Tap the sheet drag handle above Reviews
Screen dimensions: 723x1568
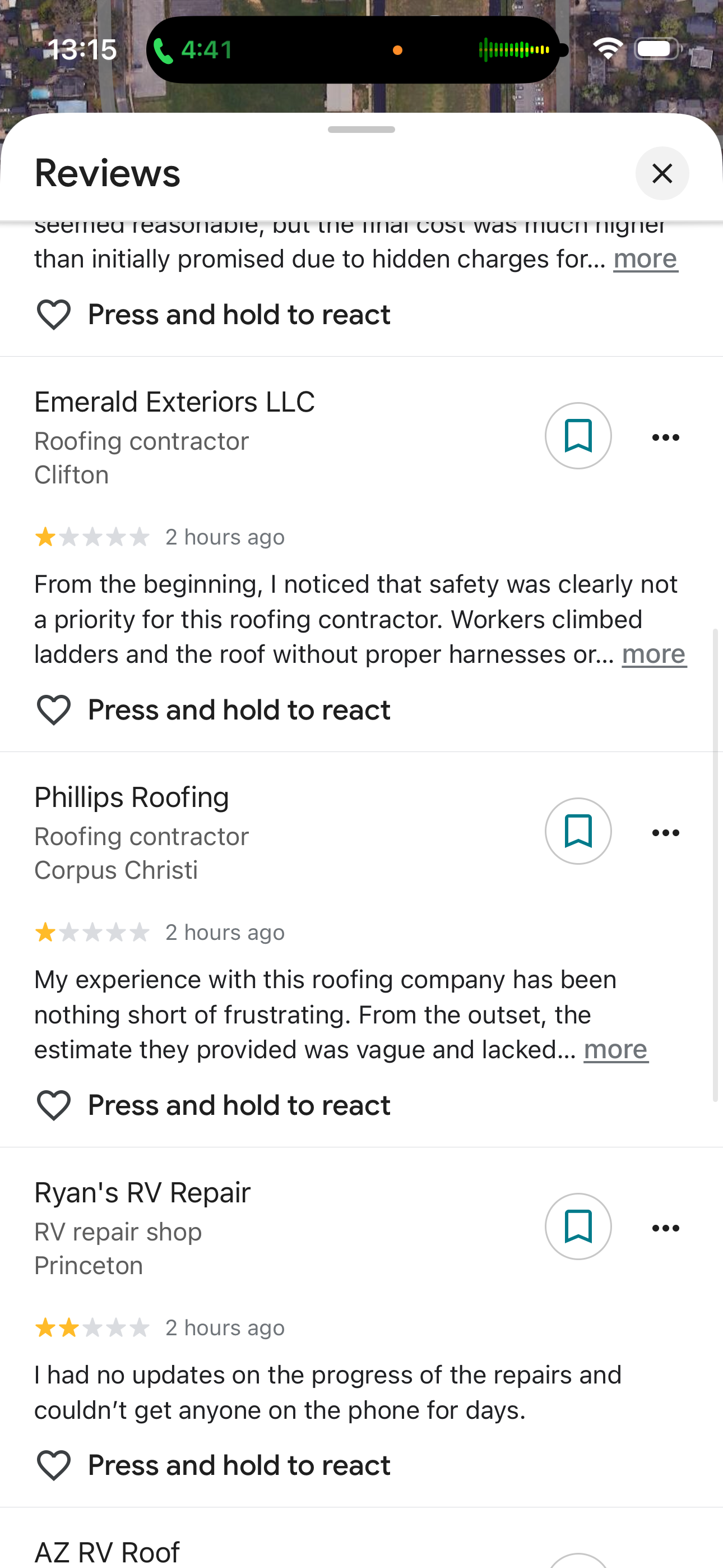point(361,130)
